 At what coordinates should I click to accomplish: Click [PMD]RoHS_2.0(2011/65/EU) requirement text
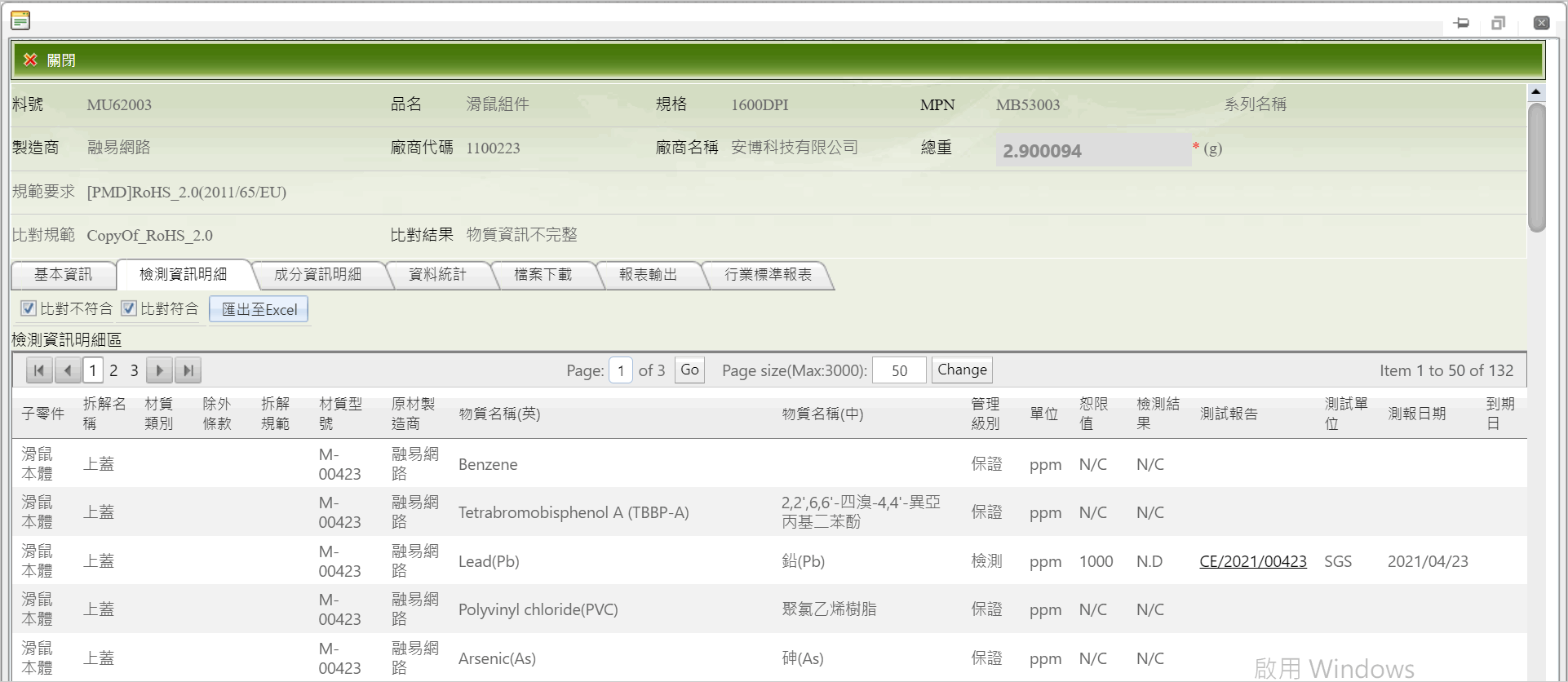click(x=187, y=192)
